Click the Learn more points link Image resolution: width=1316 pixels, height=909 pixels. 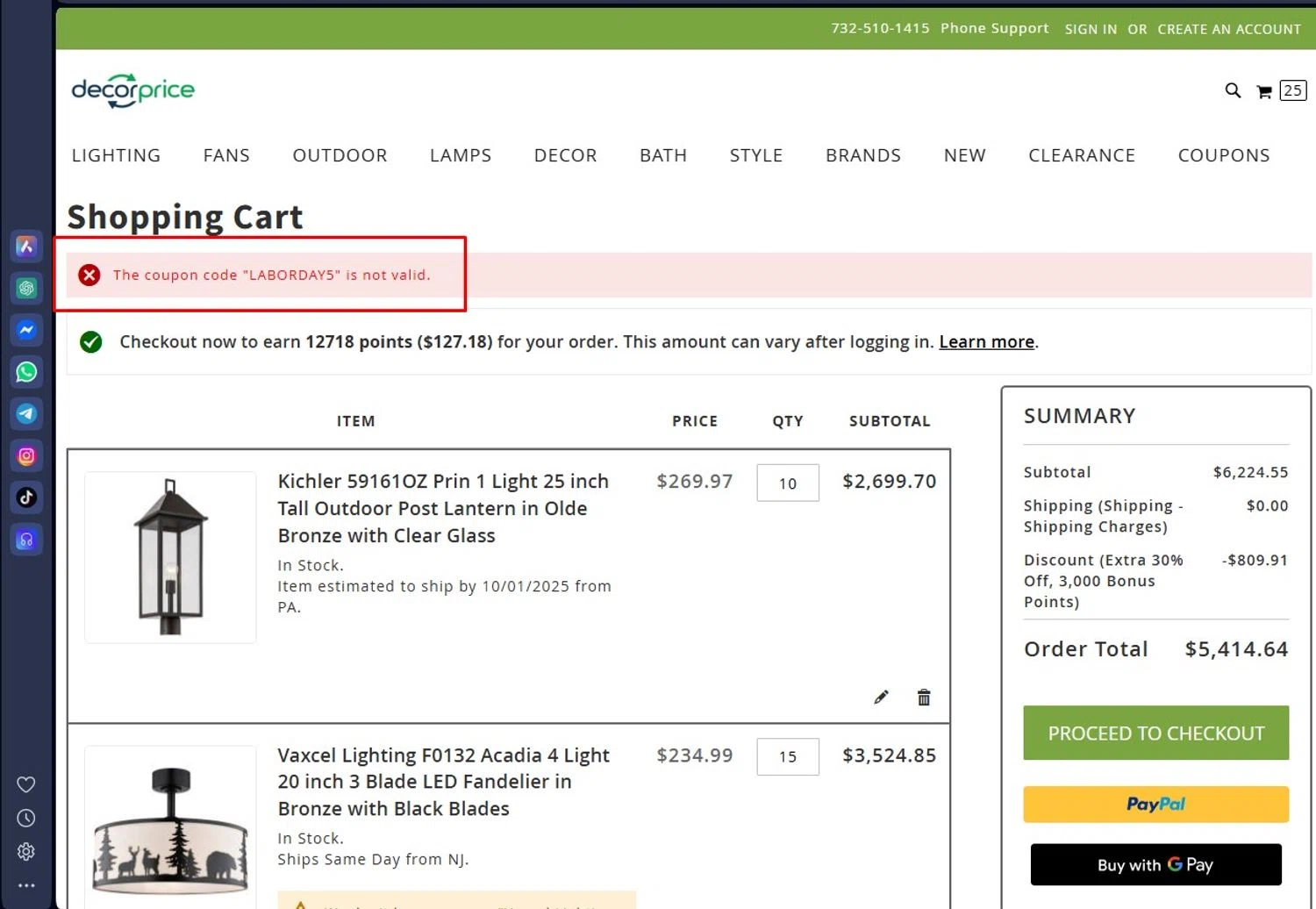(987, 342)
